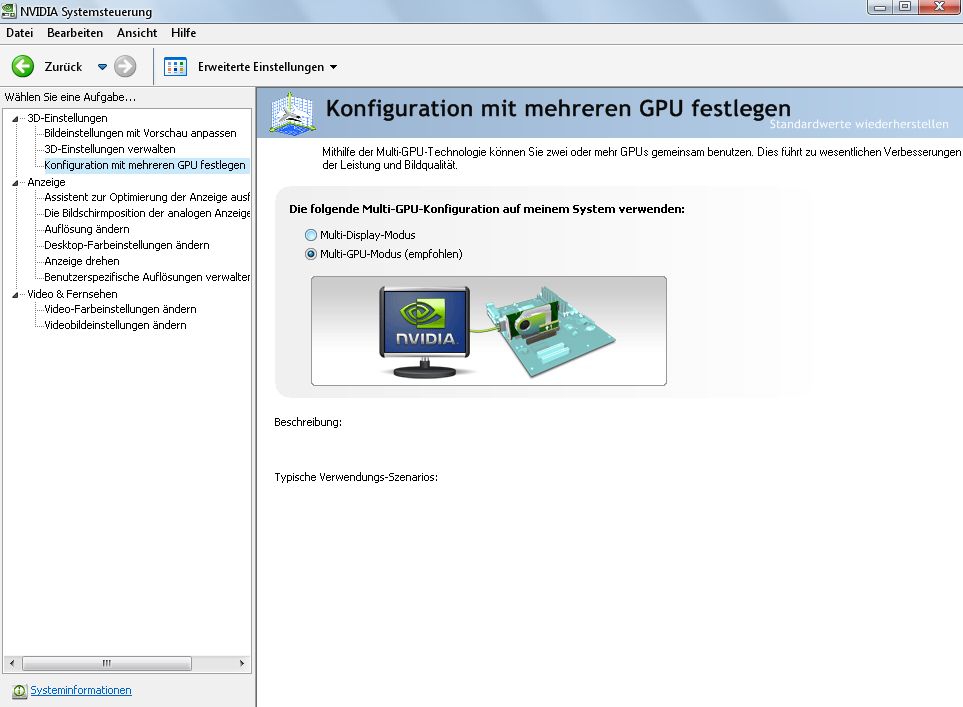Click the Anzeige category label
Image resolution: width=963 pixels, height=707 pixels.
[46, 182]
